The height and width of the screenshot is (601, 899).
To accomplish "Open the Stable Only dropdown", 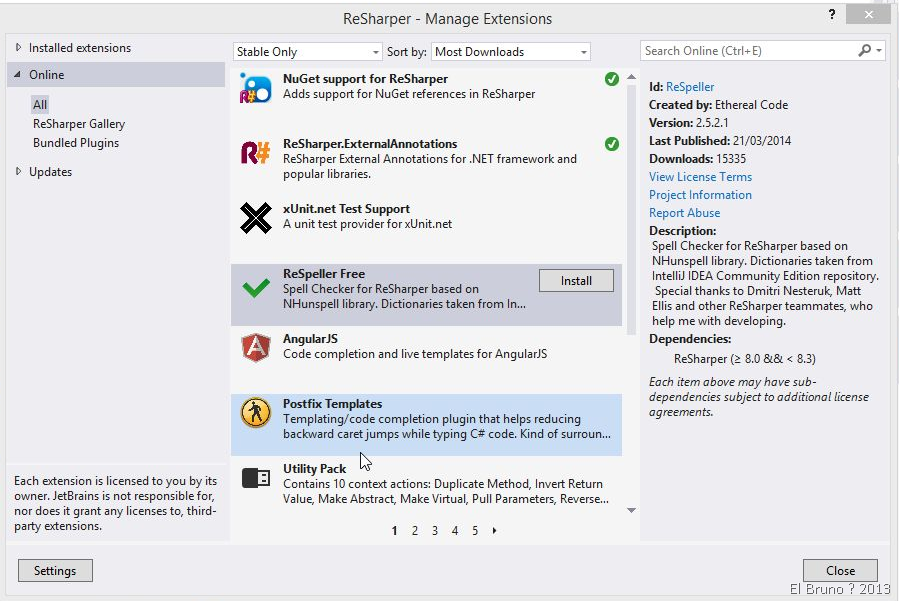I will 308,52.
